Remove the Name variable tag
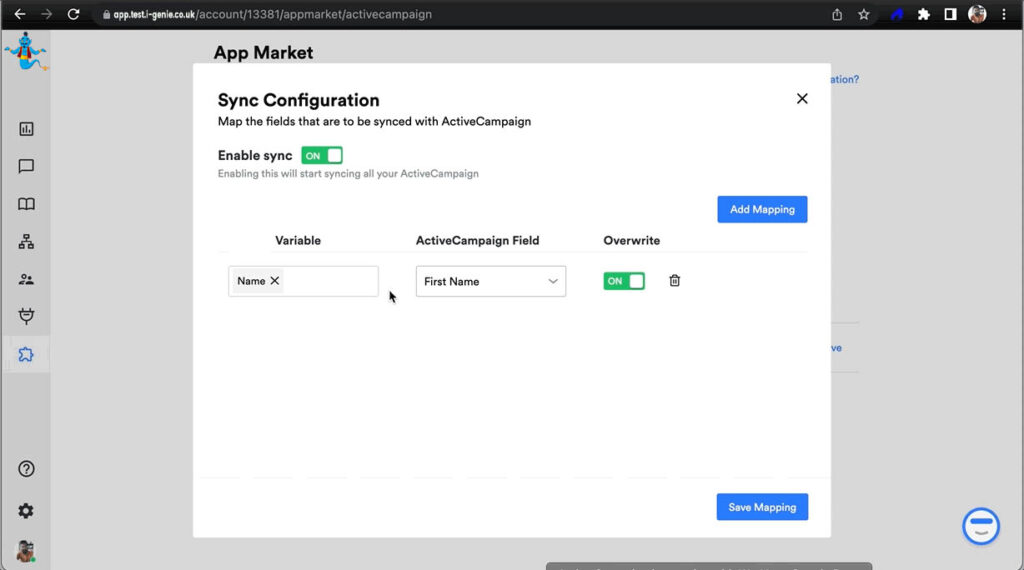The width and height of the screenshot is (1024, 570). pyautogui.click(x=275, y=281)
